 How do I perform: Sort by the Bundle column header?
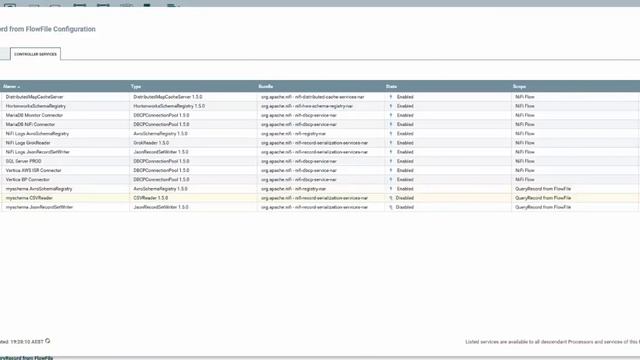click(266, 87)
